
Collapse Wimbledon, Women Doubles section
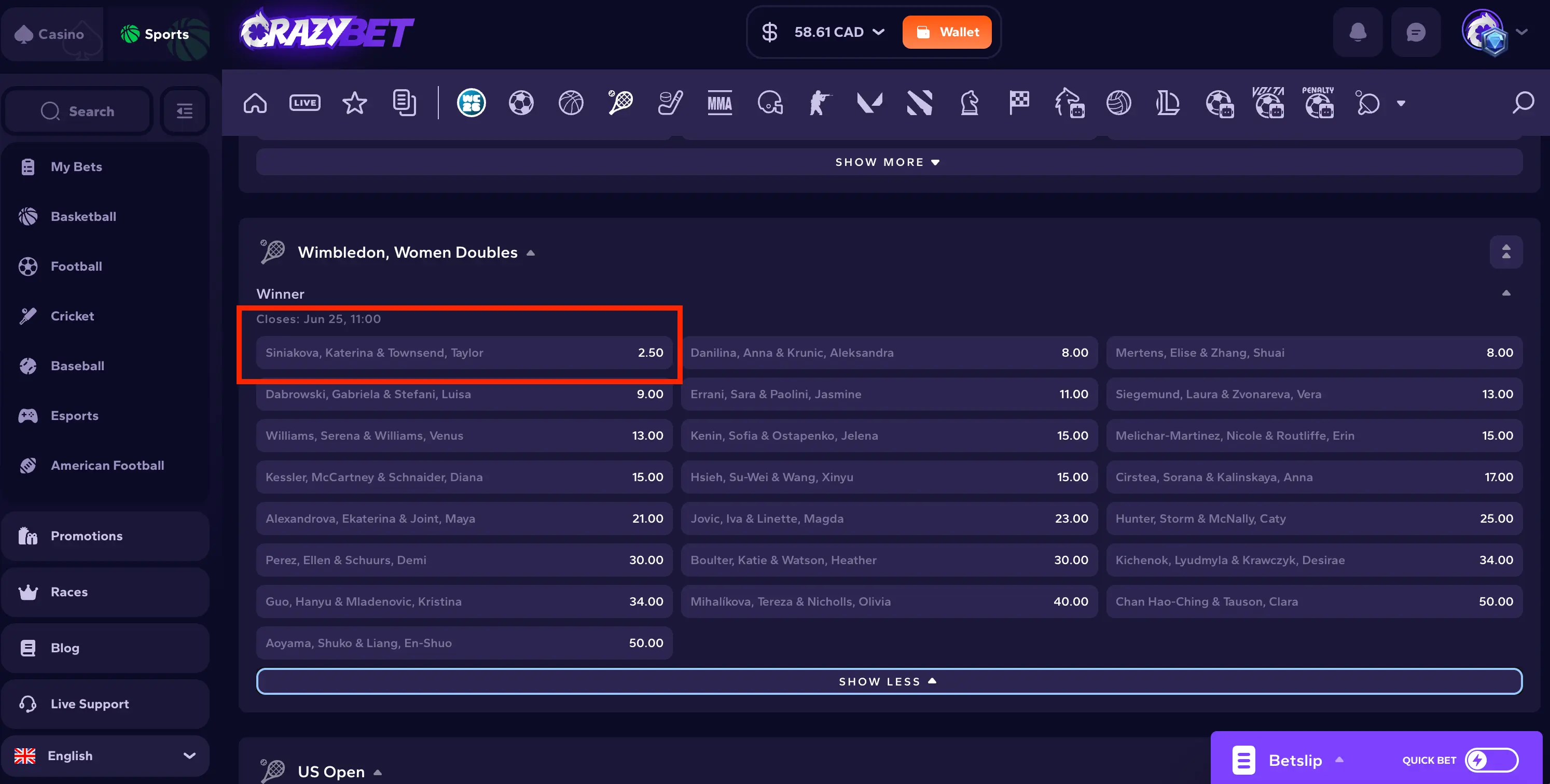[x=531, y=253]
